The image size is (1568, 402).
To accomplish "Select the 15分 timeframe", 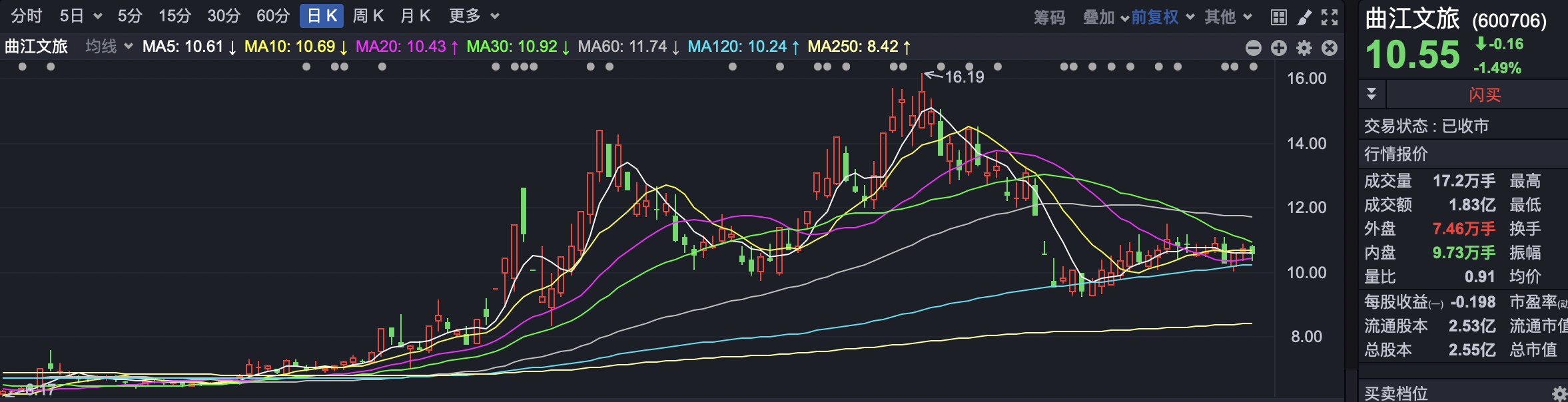I will [175, 16].
